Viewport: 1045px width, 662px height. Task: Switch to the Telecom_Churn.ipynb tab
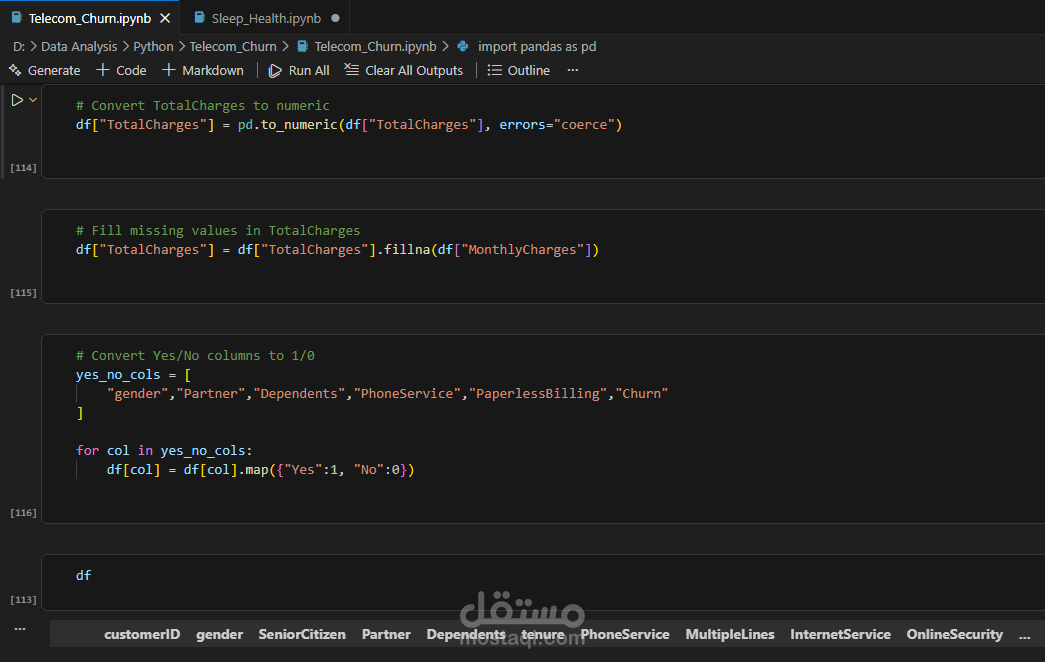(x=89, y=18)
